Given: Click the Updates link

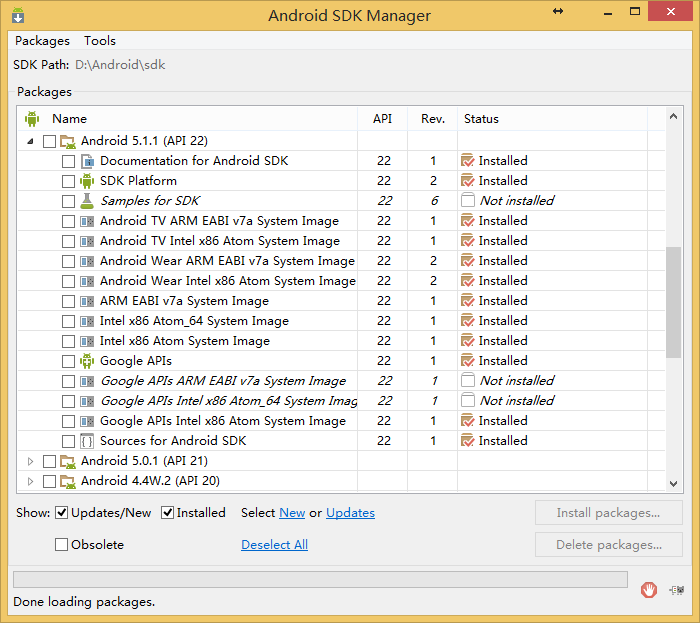Looking at the screenshot, I should 350,513.
